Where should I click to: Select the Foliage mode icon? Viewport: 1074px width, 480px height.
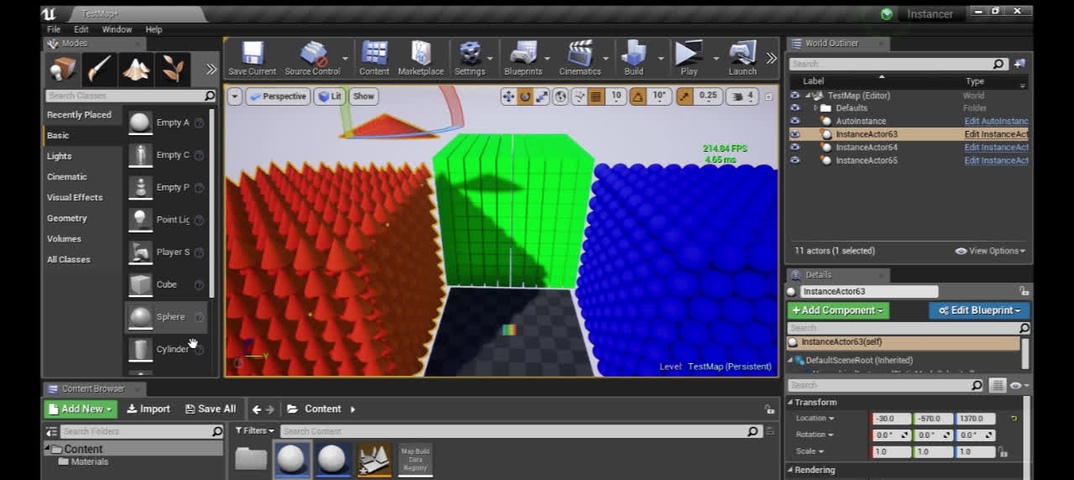173,69
